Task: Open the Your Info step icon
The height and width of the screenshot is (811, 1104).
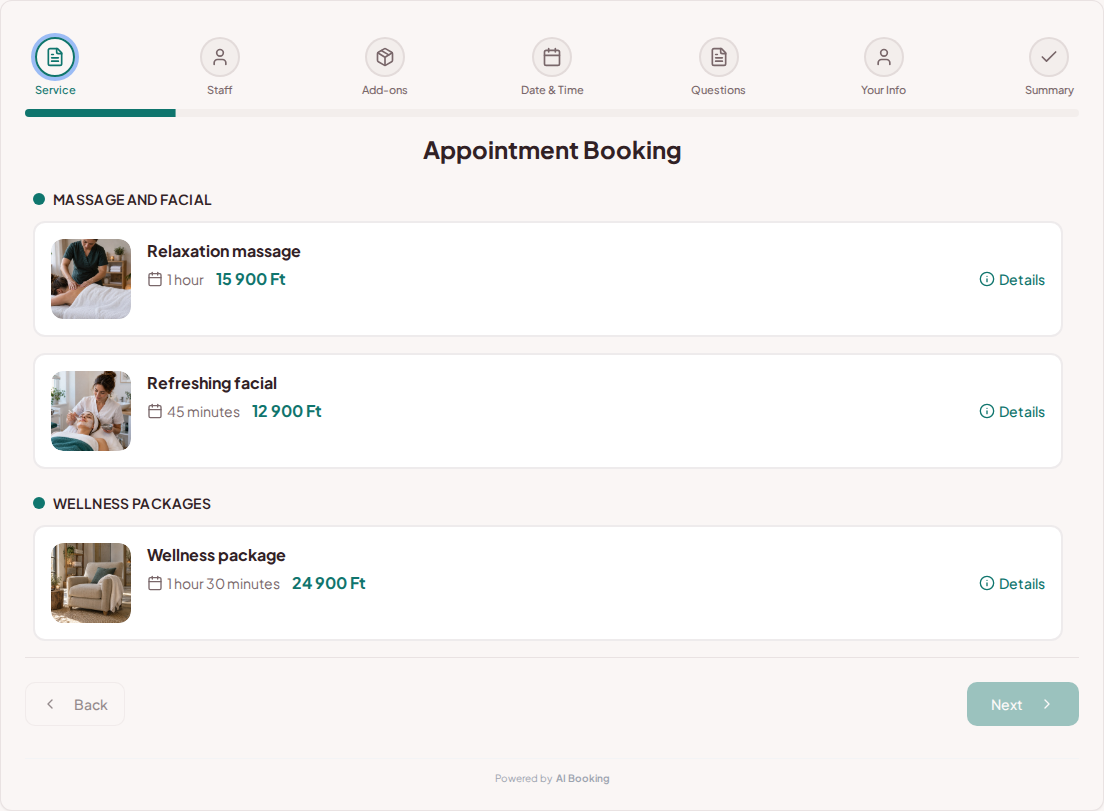Action: pyautogui.click(x=884, y=57)
